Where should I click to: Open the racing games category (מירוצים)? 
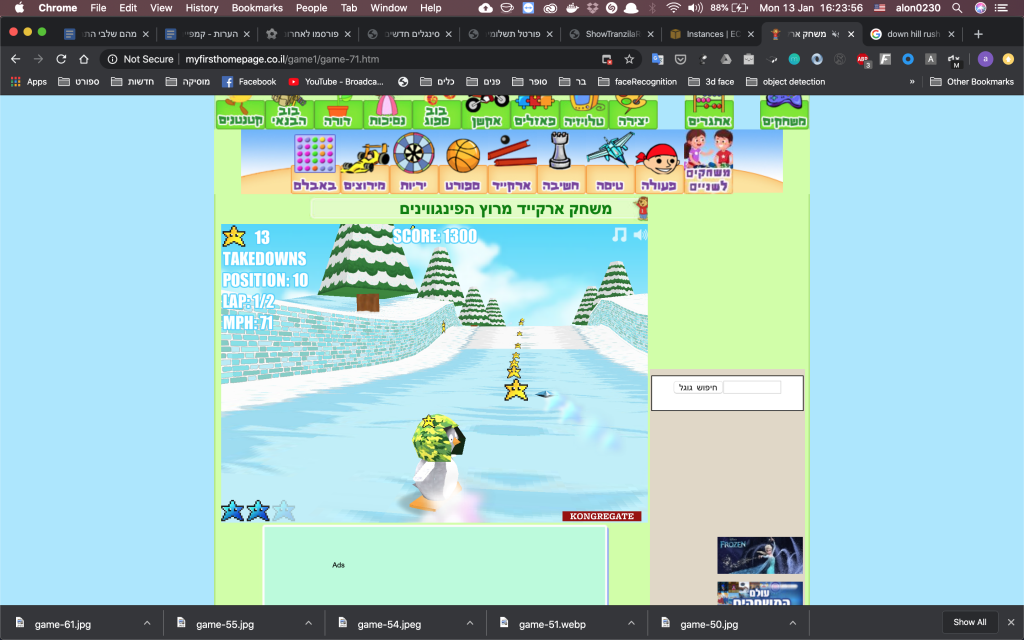click(365, 169)
